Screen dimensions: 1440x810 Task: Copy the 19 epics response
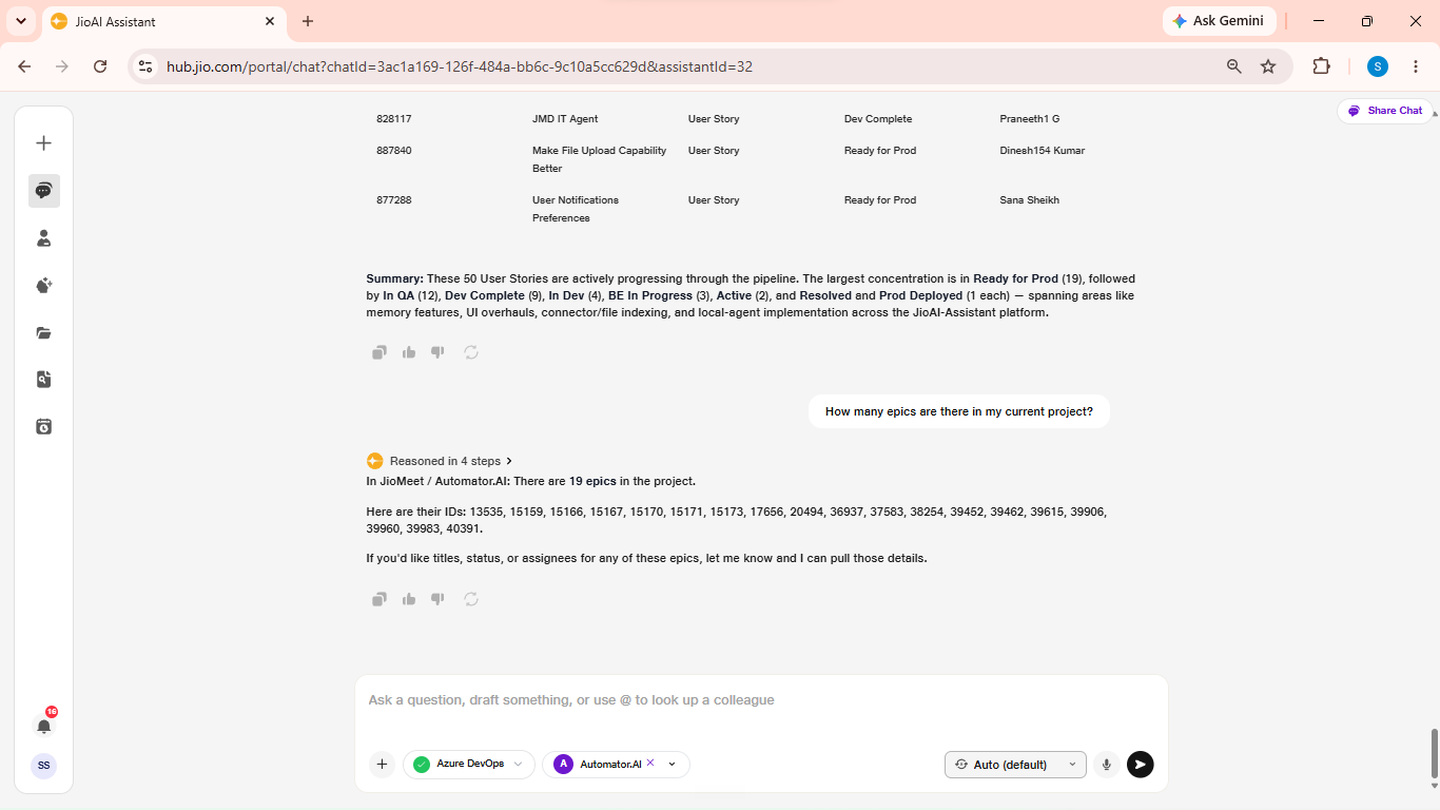[x=379, y=599]
